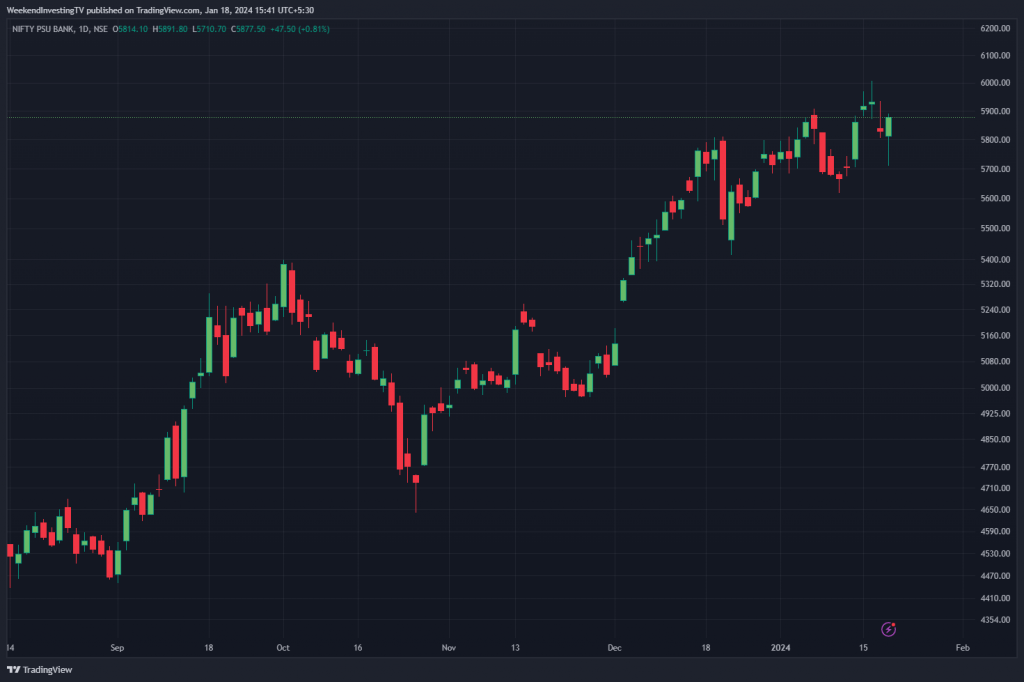The width and height of the screenshot is (1024, 682).
Task: Click the 15 date label on time axis
Action: click(863, 648)
